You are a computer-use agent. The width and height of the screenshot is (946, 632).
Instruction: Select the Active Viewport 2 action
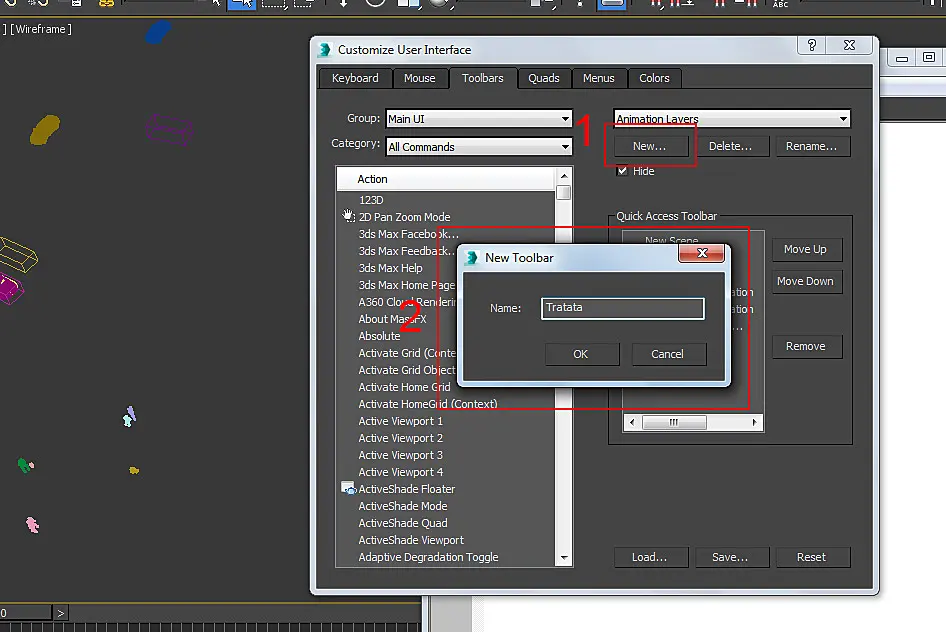(401, 438)
